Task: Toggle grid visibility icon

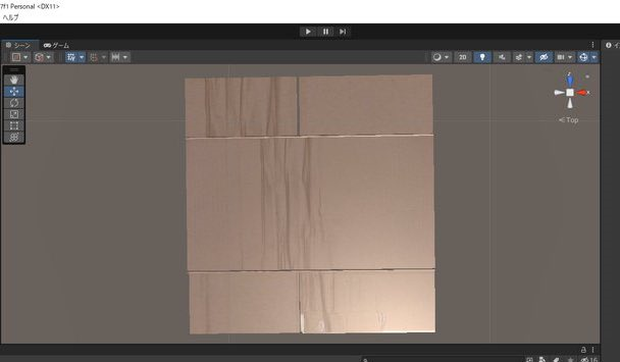Action: click(x=71, y=57)
